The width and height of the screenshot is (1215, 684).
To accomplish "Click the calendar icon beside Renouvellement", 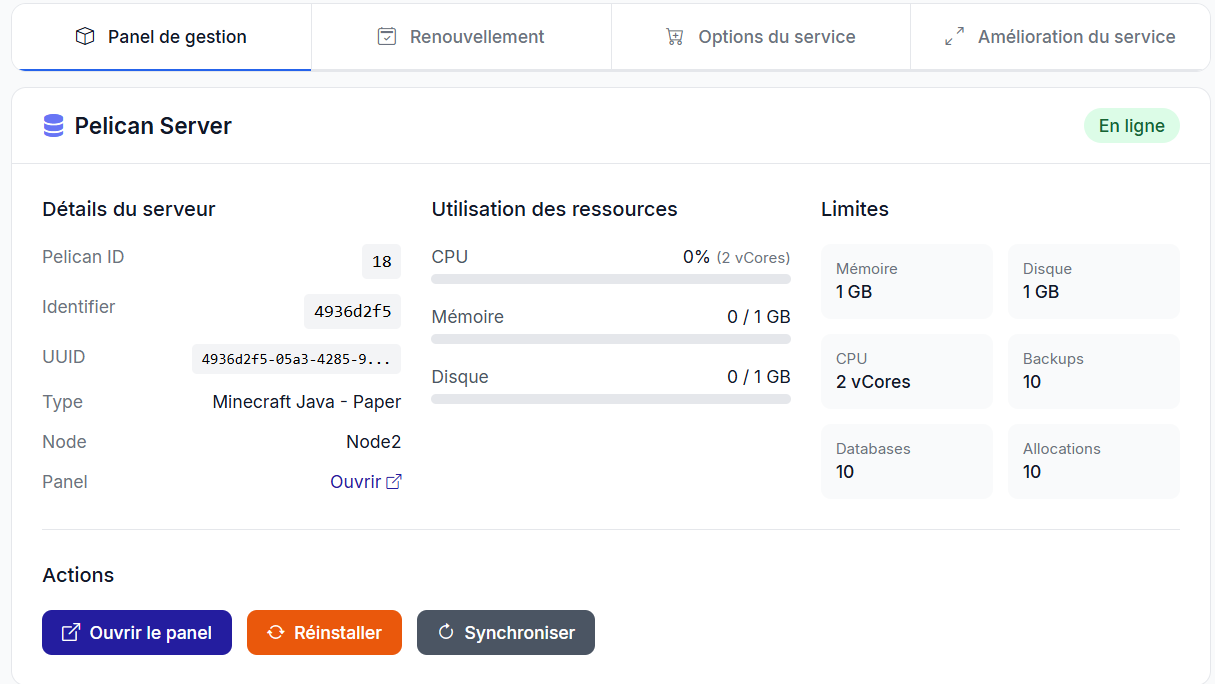I will point(387,37).
